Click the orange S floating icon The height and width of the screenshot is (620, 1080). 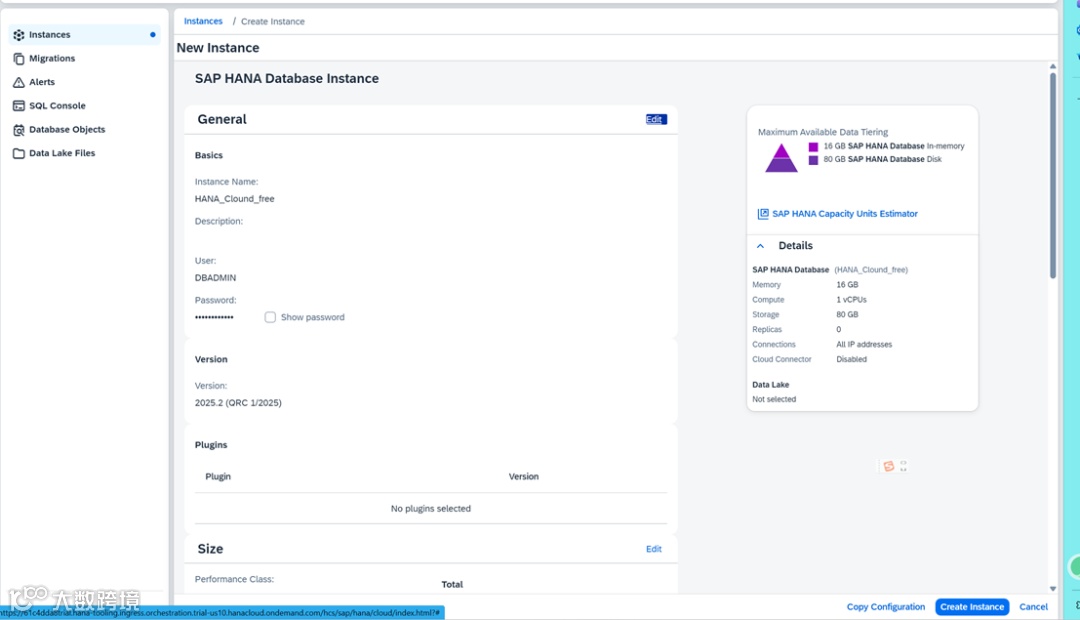(x=889, y=466)
